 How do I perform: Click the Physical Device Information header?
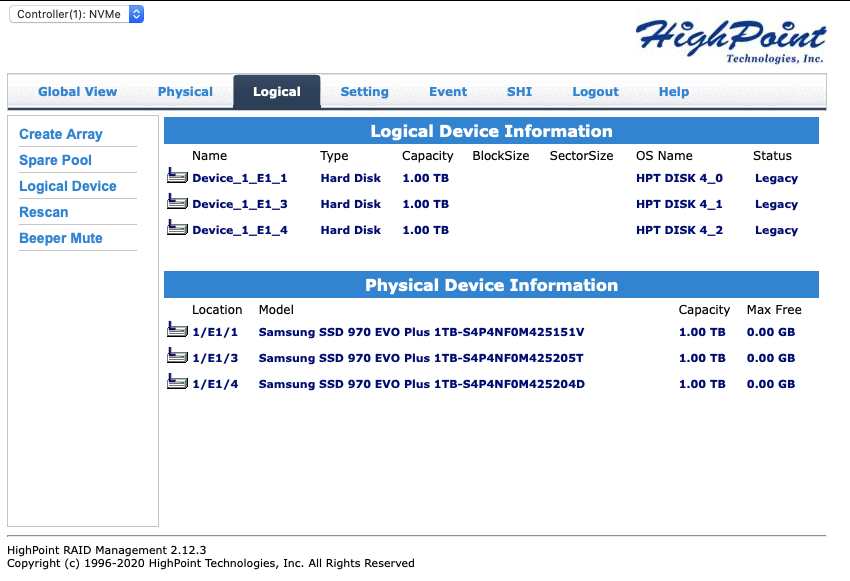[x=491, y=285]
